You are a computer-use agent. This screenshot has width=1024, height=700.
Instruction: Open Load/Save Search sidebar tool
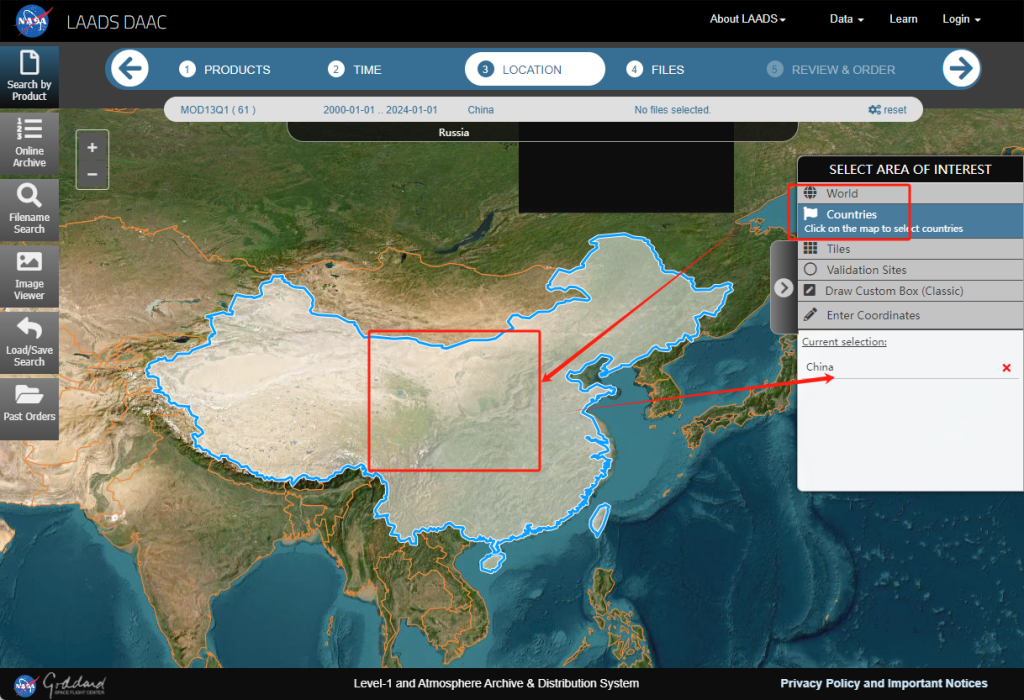pyautogui.click(x=29, y=343)
